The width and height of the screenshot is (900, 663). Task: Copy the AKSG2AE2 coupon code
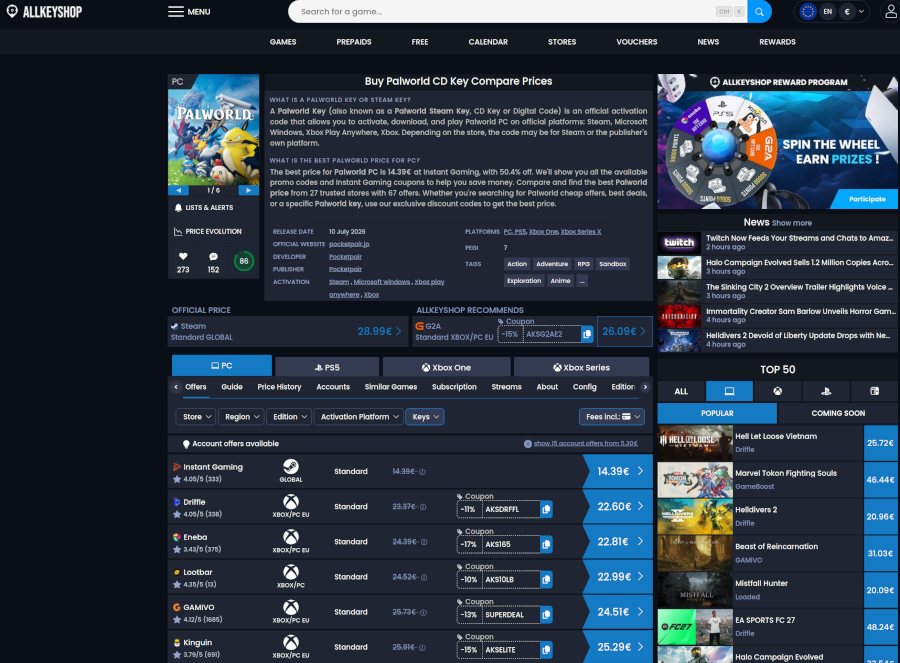click(x=587, y=334)
